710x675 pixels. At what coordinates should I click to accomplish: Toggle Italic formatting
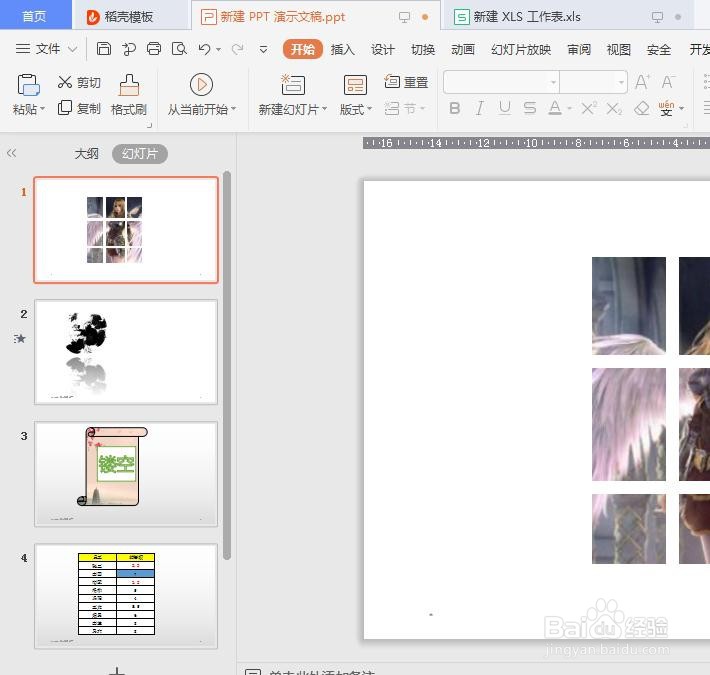coord(480,109)
